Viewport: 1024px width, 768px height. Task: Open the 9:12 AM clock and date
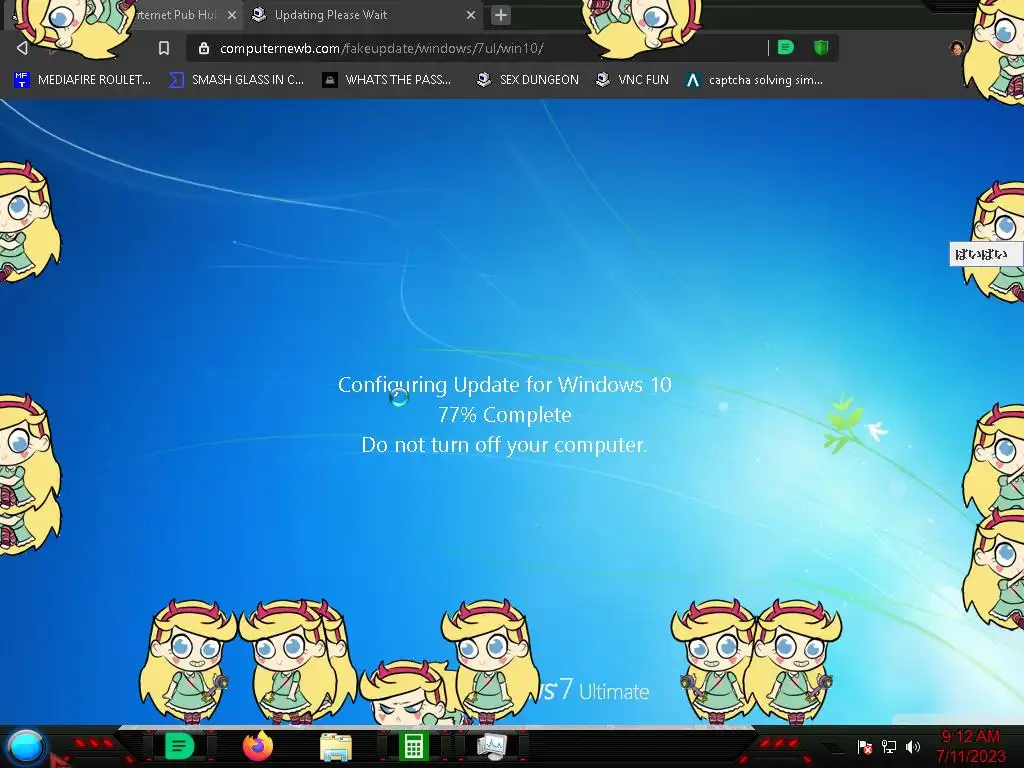pos(970,746)
